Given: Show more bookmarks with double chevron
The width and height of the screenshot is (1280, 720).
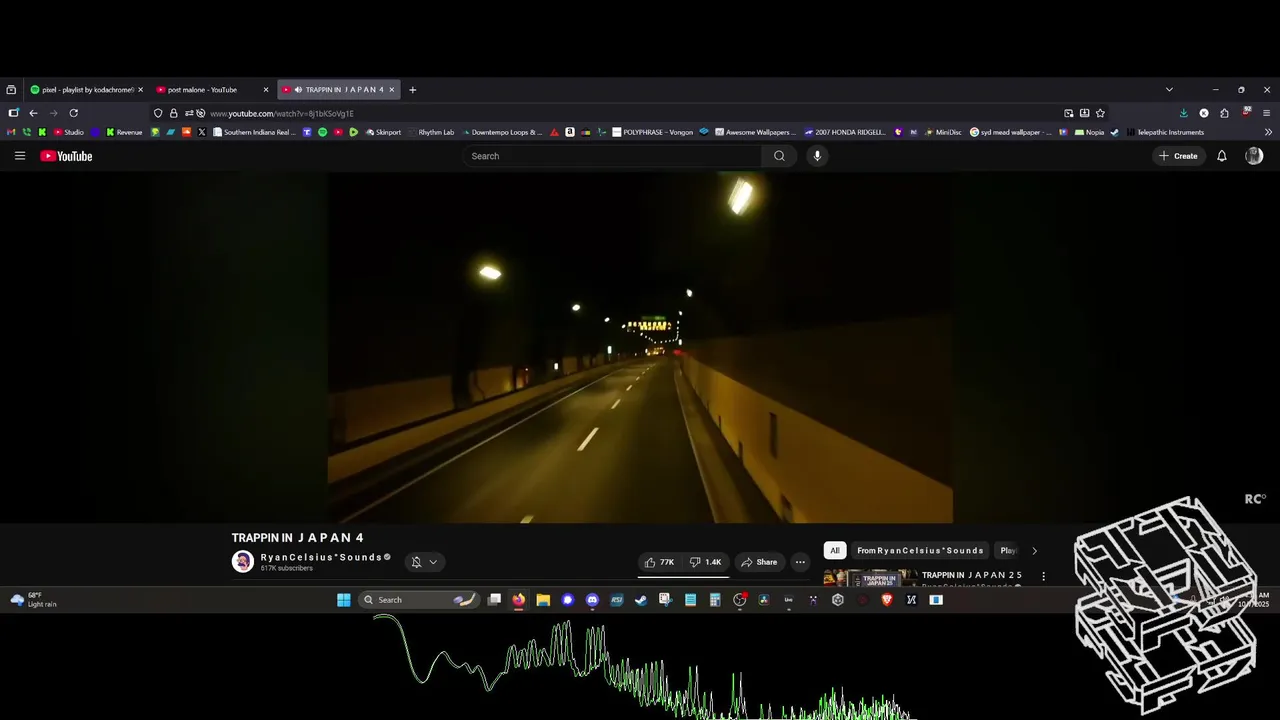Looking at the screenshot, I should (1269, 132).
